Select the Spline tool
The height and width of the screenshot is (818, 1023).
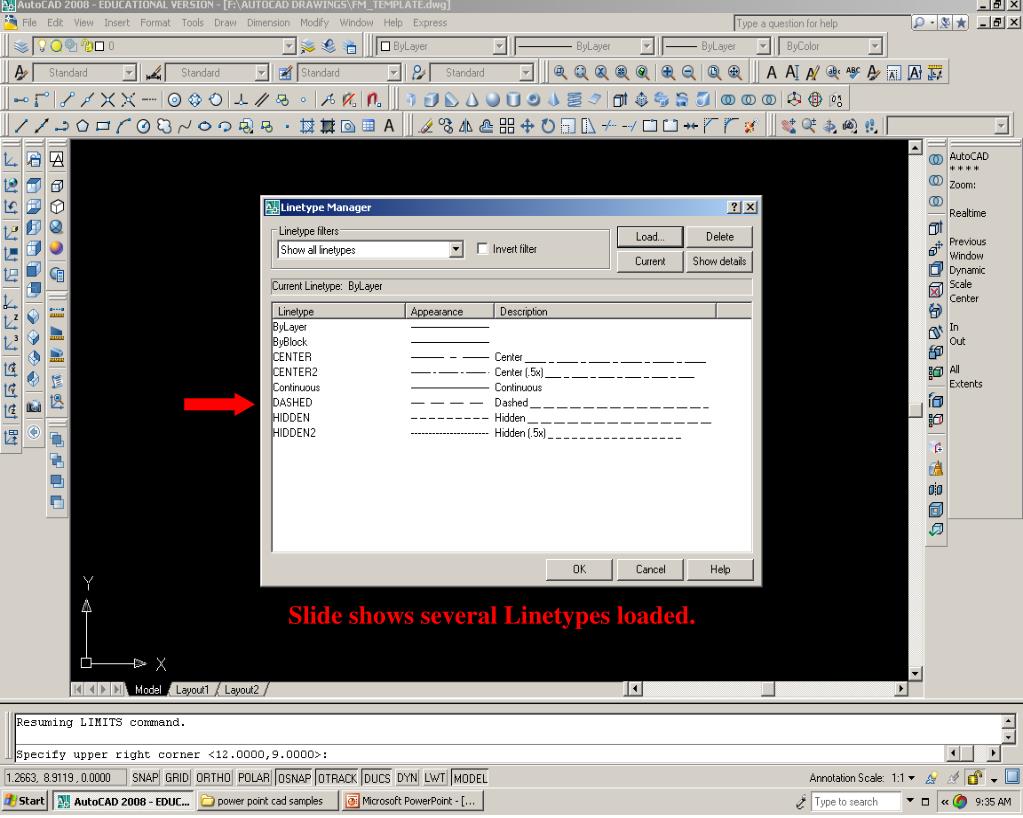coord(184,126)
